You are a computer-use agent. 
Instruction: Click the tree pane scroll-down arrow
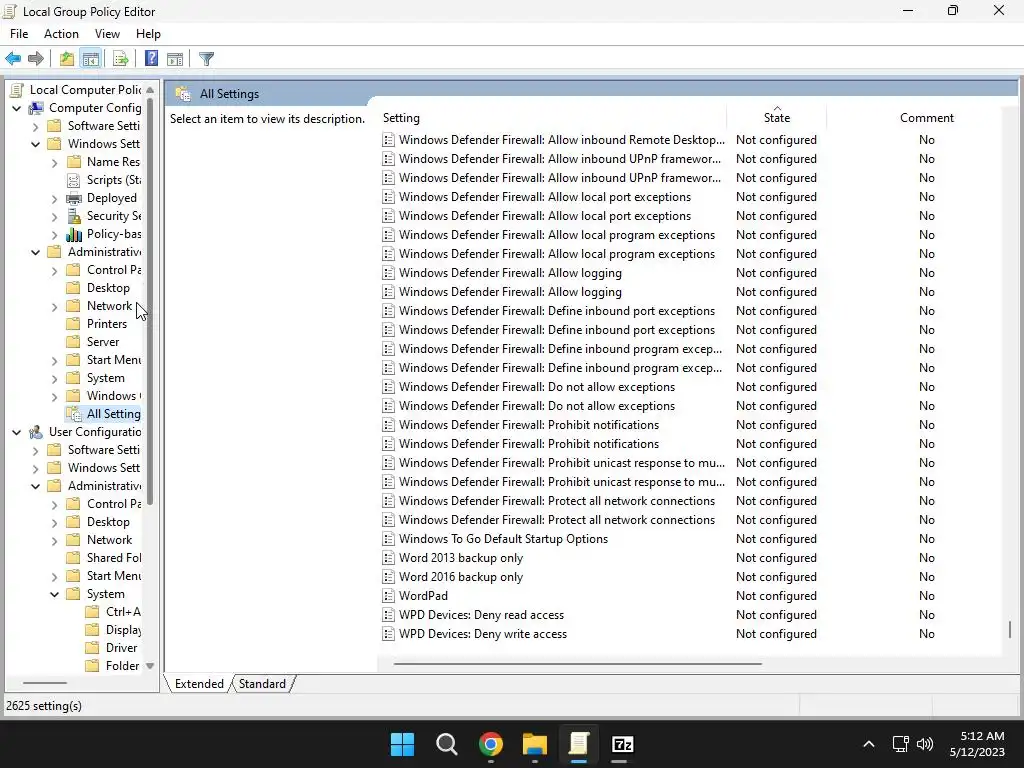(150, 666)
